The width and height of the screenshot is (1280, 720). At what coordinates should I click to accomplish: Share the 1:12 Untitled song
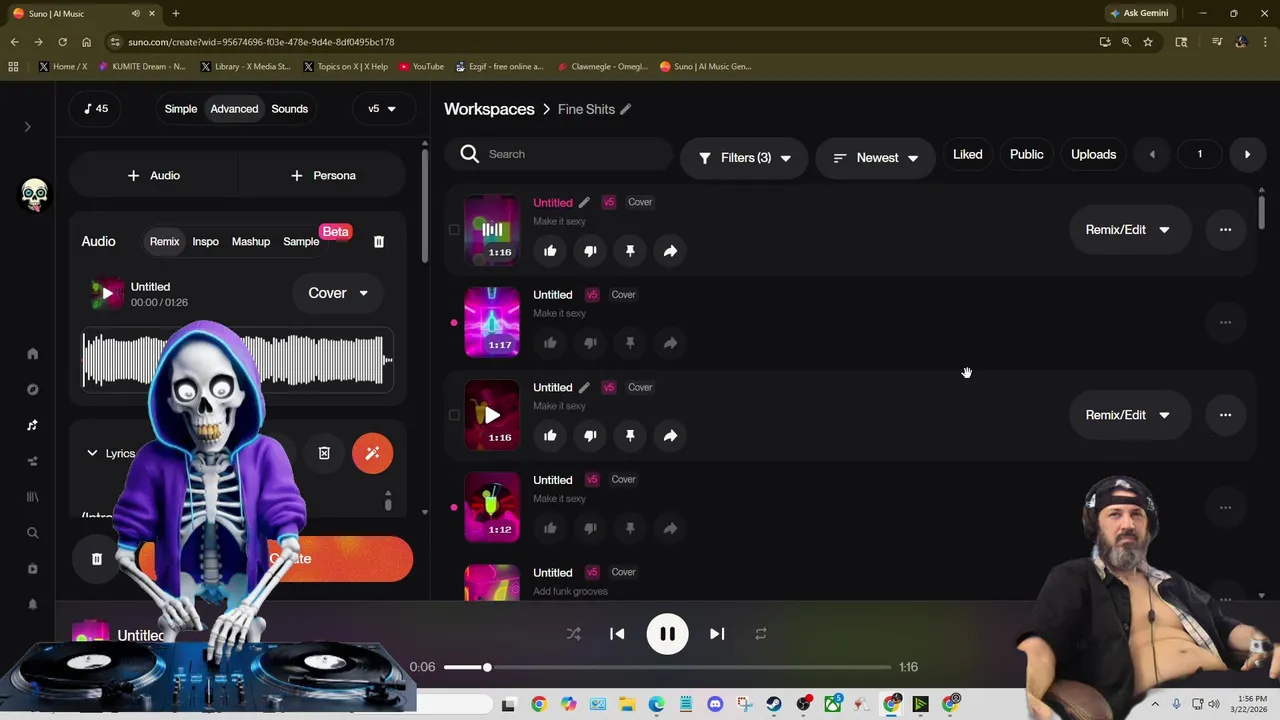click(670, 528)
